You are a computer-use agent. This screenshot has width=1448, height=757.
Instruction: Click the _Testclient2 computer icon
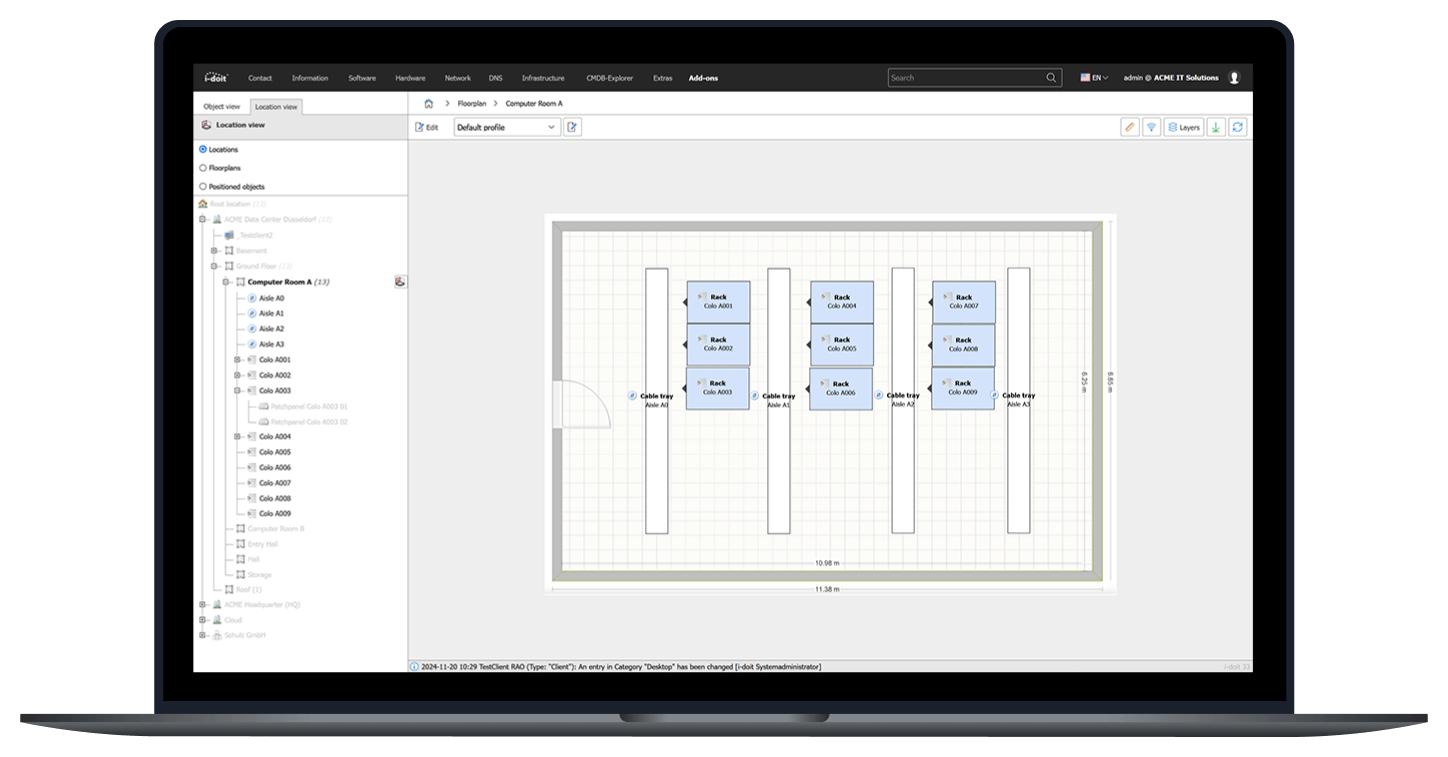coord(229,235)
